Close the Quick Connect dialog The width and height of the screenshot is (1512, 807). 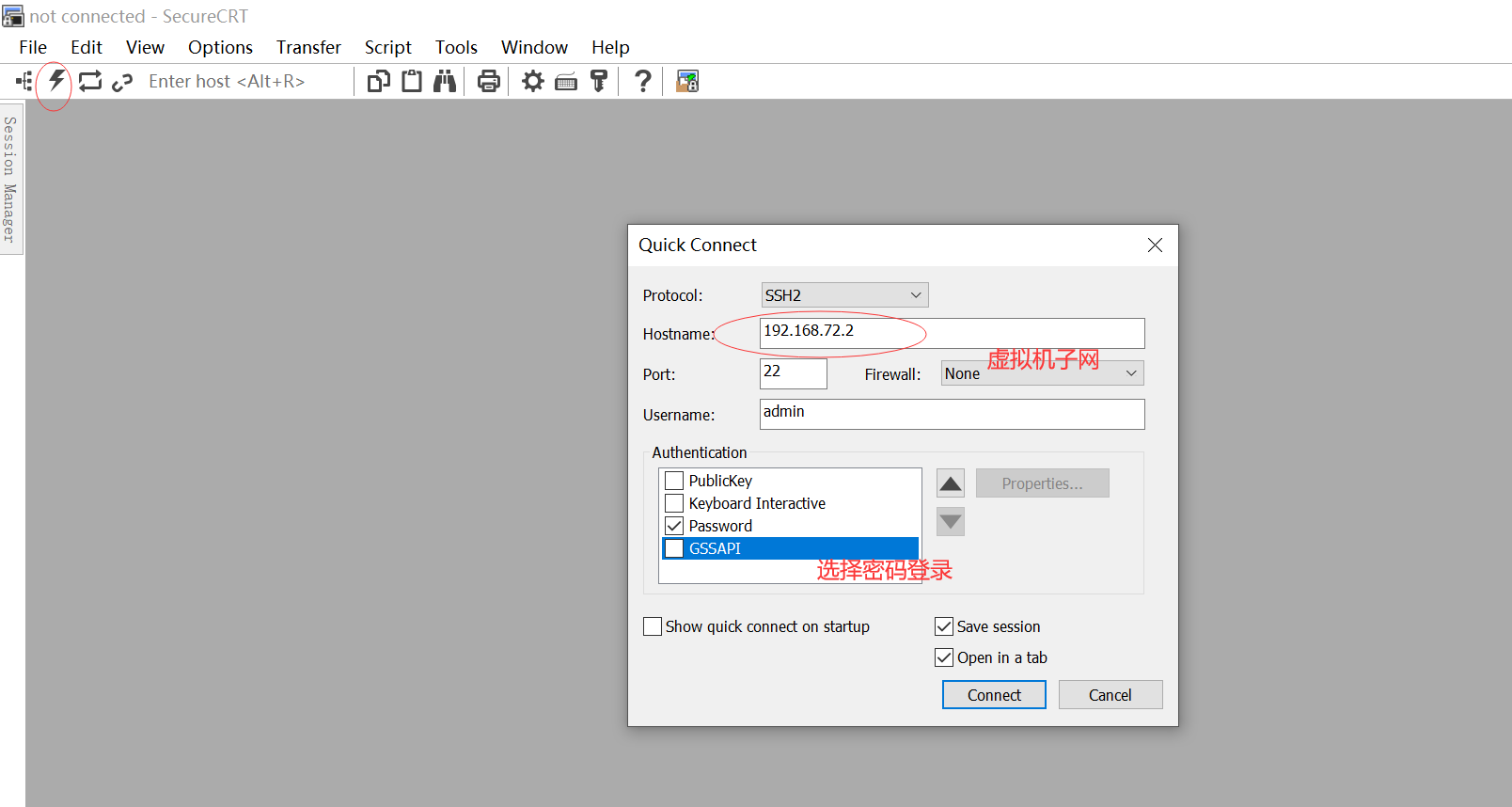pos(1155,245)
